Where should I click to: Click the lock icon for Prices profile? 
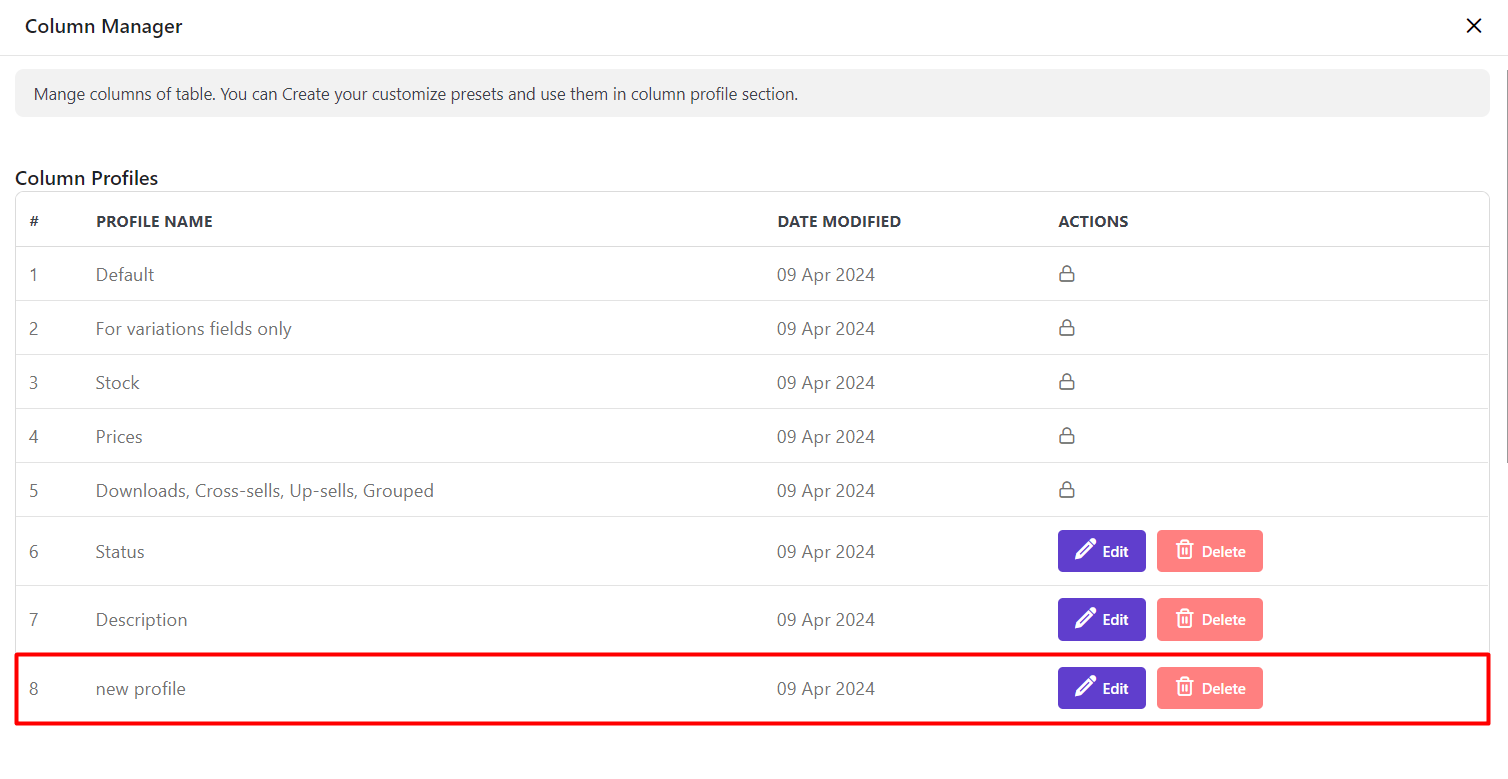pos(1066,436)
